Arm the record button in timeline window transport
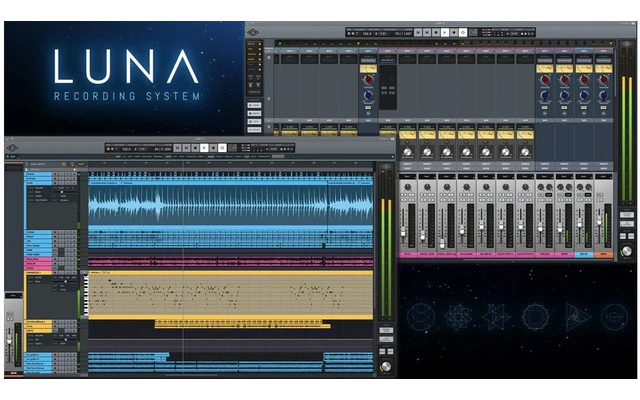This screenshot has height=400, width=640. pyautogui.click(x=213, y=148)
